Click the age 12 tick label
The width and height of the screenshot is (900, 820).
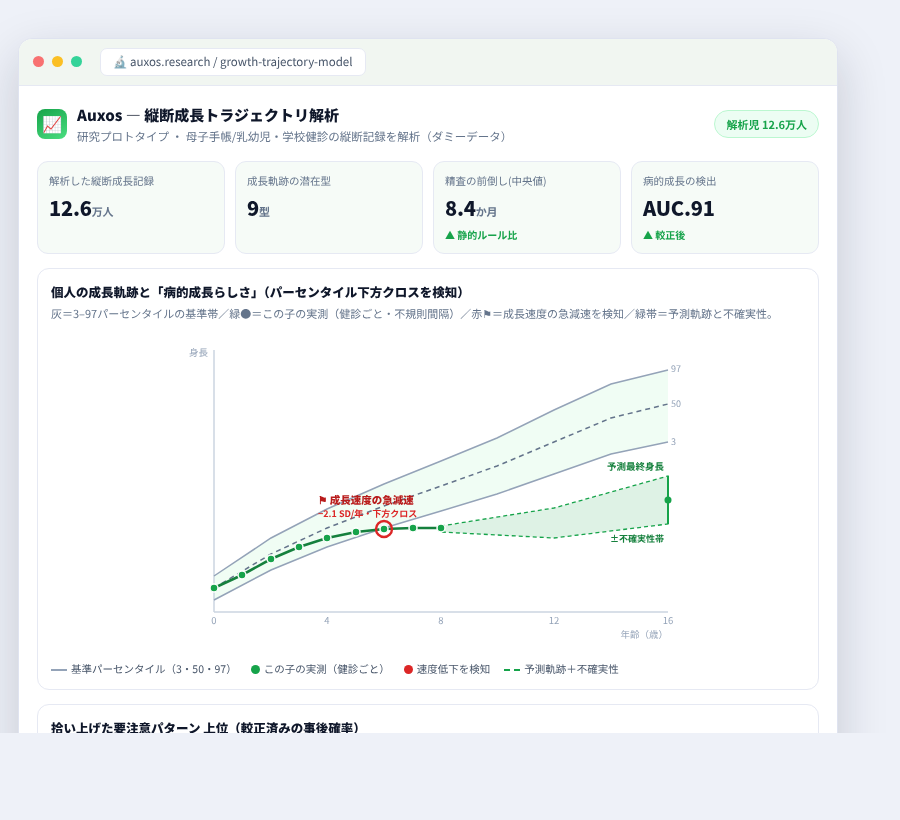point(554,621)
